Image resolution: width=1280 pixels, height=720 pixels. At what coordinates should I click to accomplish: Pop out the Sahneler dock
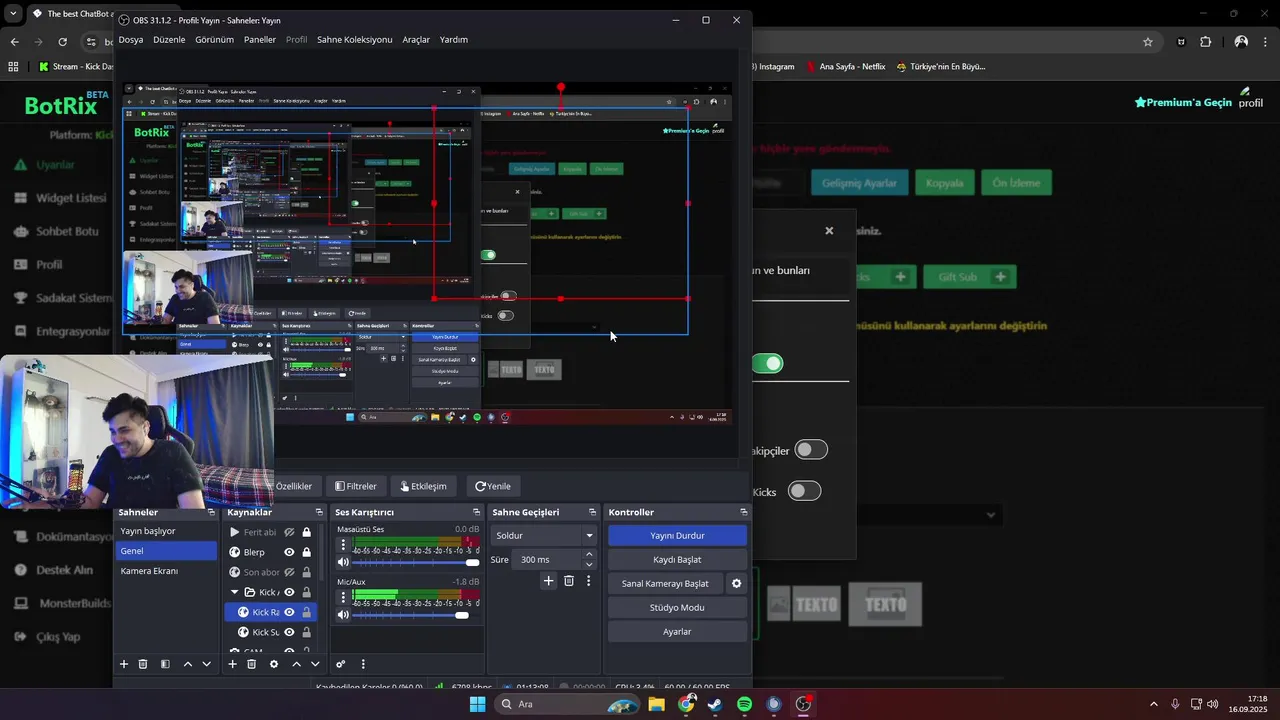point(211,512)
